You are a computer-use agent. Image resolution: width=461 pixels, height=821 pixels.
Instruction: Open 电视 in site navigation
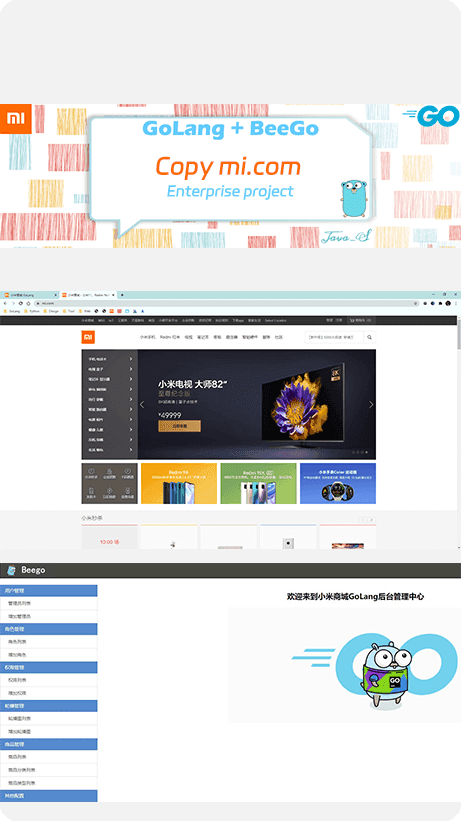pyautogui.click(x=189, y=338)
